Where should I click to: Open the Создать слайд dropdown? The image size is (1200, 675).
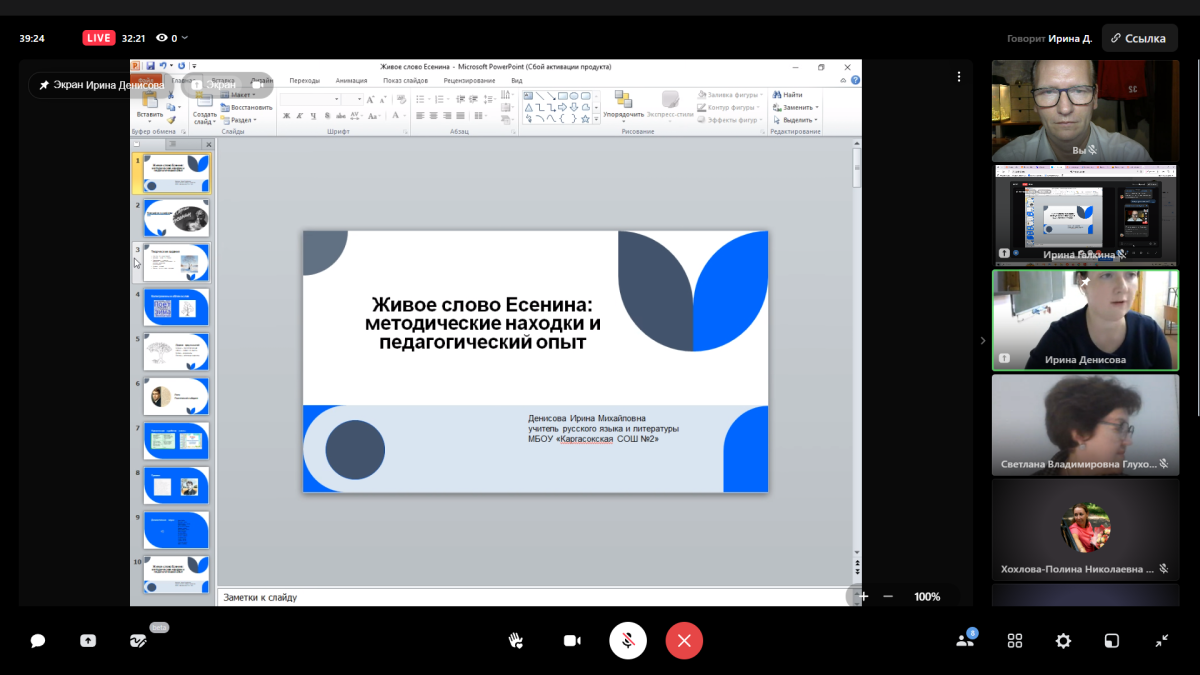(x=204, y=108)
